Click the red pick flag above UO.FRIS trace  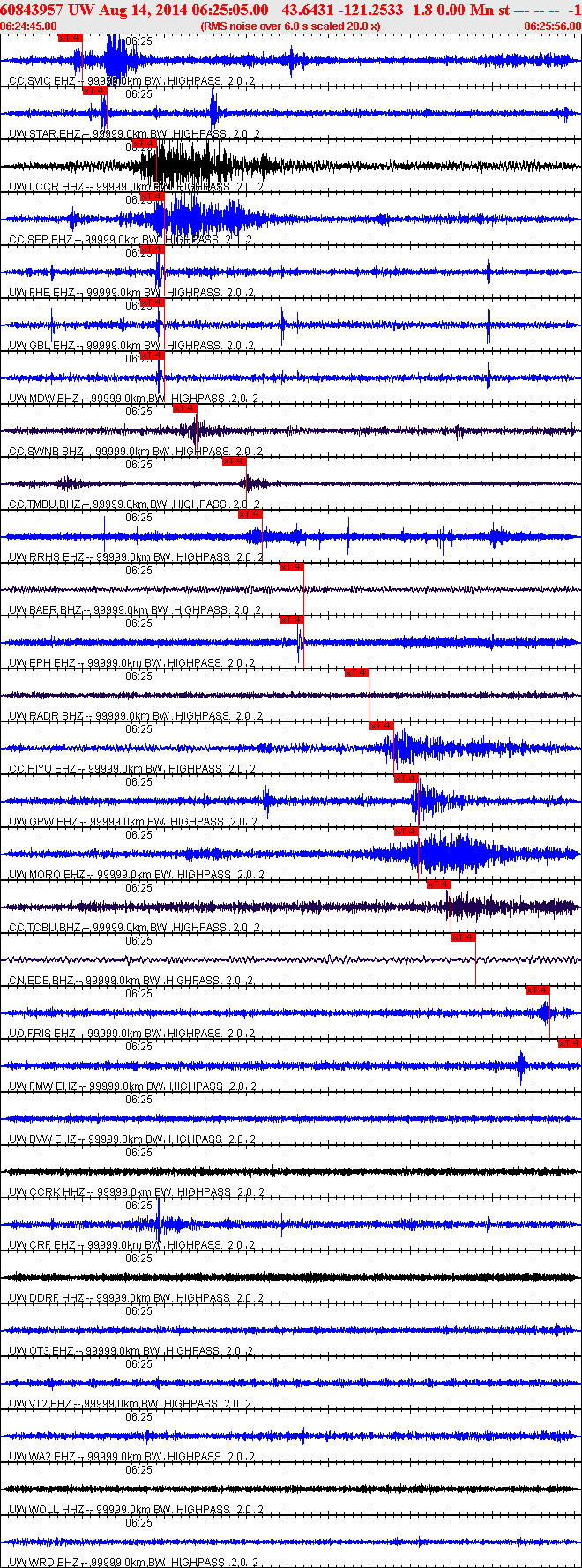pos(537,990)
